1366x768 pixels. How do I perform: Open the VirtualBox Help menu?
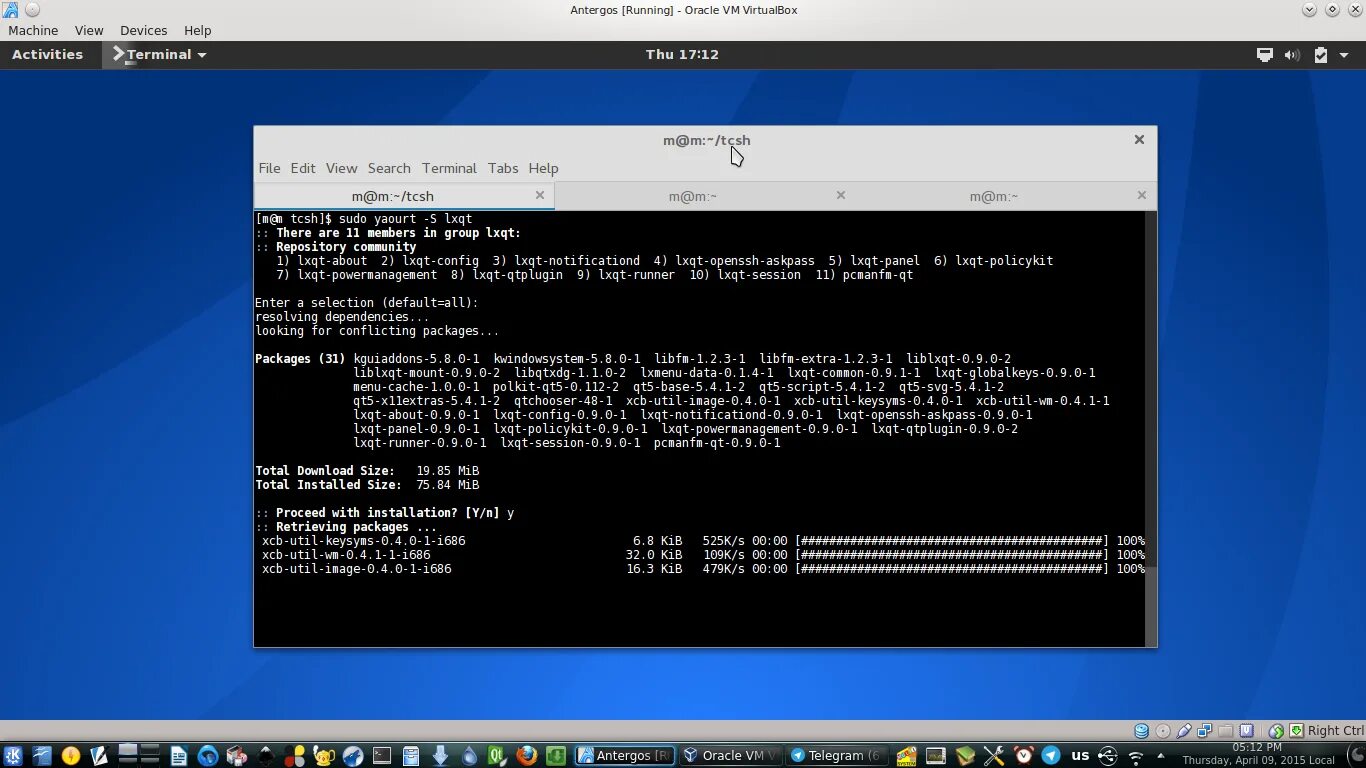(x=198, y=31)
